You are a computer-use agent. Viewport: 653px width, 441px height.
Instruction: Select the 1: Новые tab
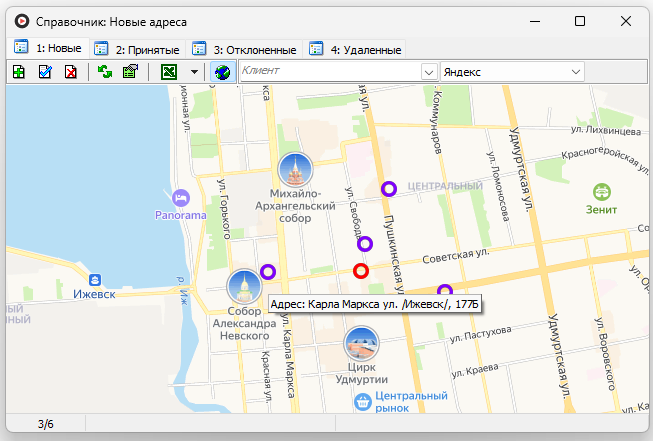(49, 48)
